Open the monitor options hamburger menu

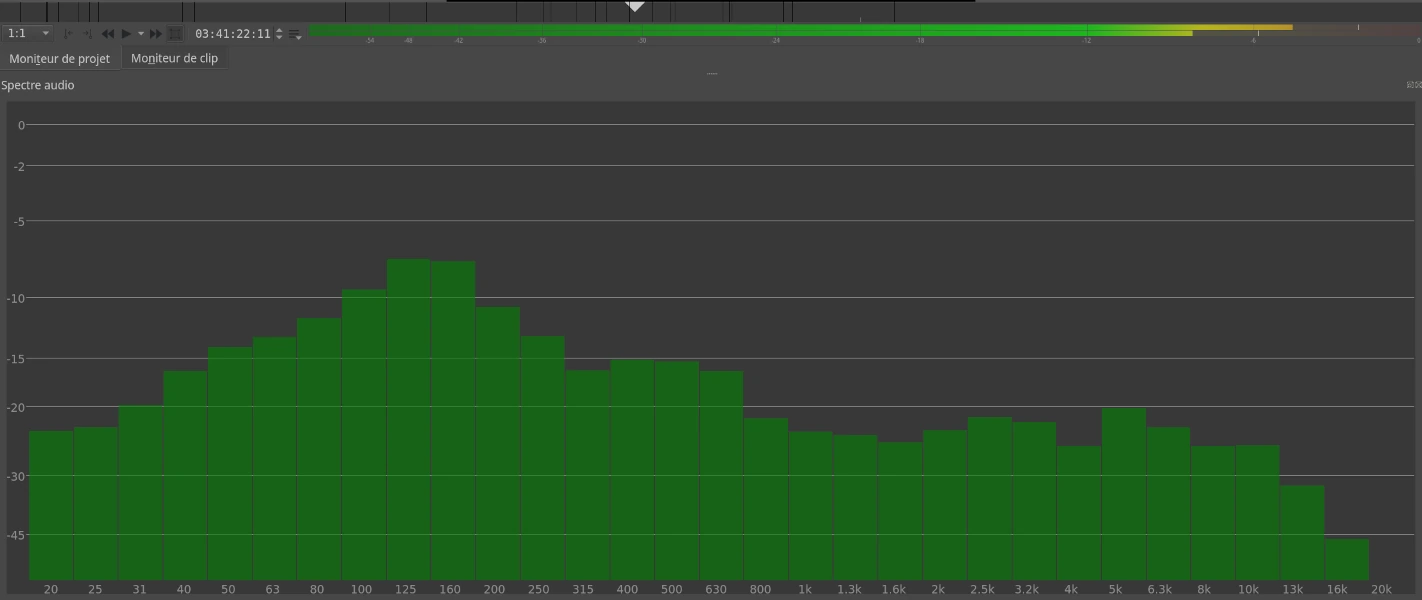pos(296,34)
